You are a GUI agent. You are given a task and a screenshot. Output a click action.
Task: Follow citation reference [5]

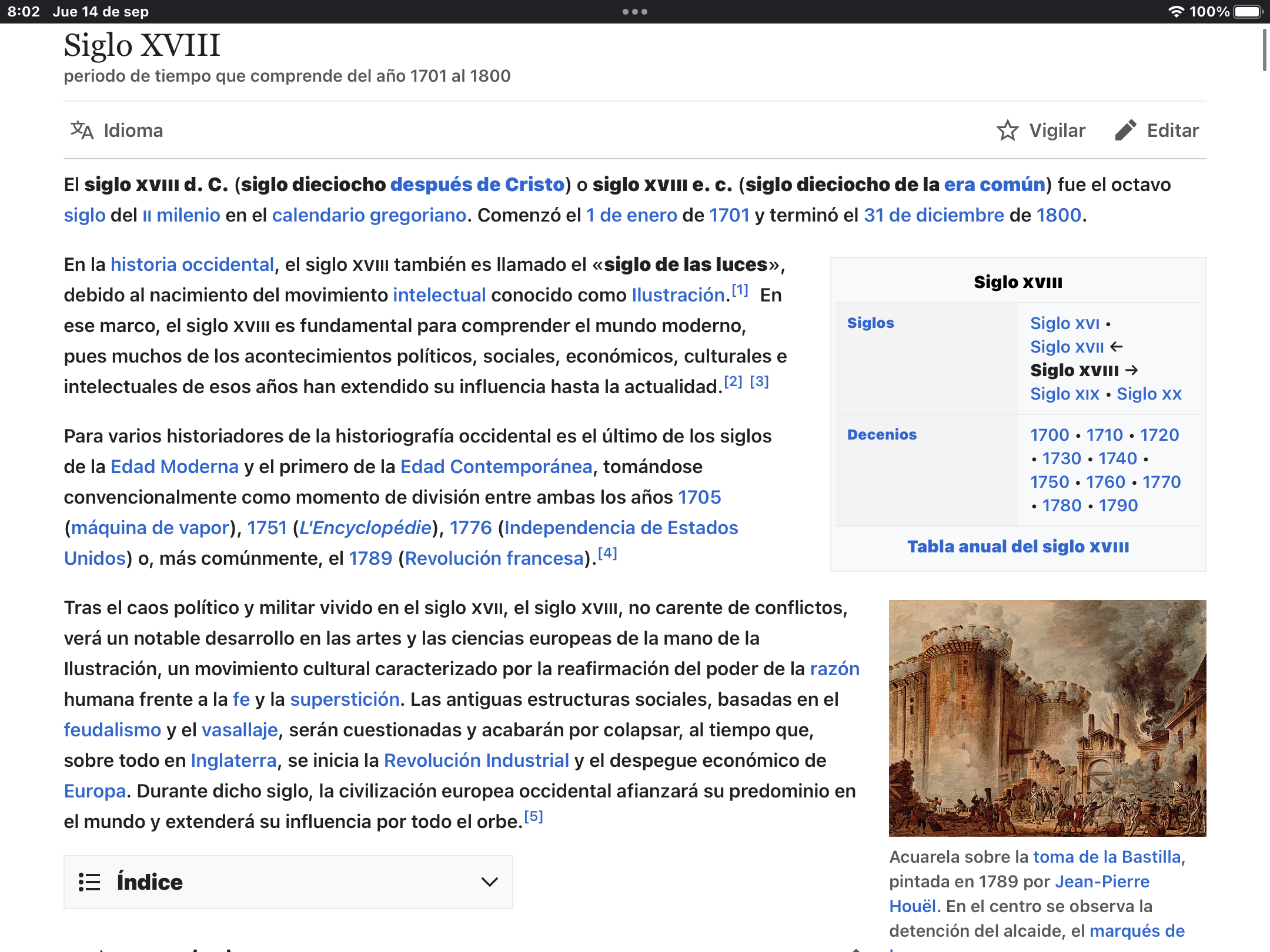pyautogui.click(x=533, y=817)
